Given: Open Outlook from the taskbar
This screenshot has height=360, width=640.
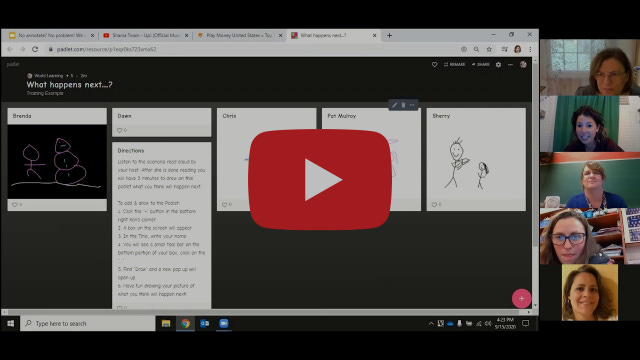Looking at the screenshot, I should pyautogui.click(x=204, y=323).
